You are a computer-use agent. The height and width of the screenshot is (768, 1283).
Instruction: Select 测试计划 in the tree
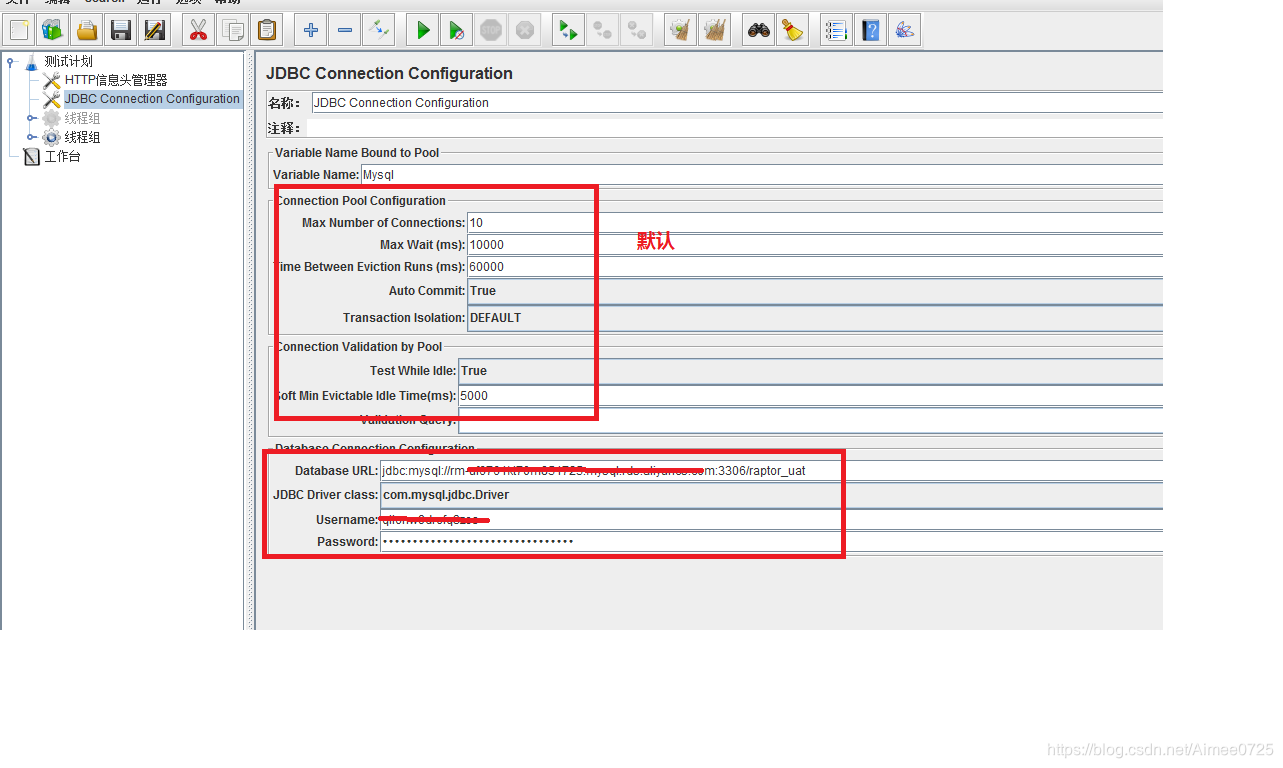click(x=68, y=61)
